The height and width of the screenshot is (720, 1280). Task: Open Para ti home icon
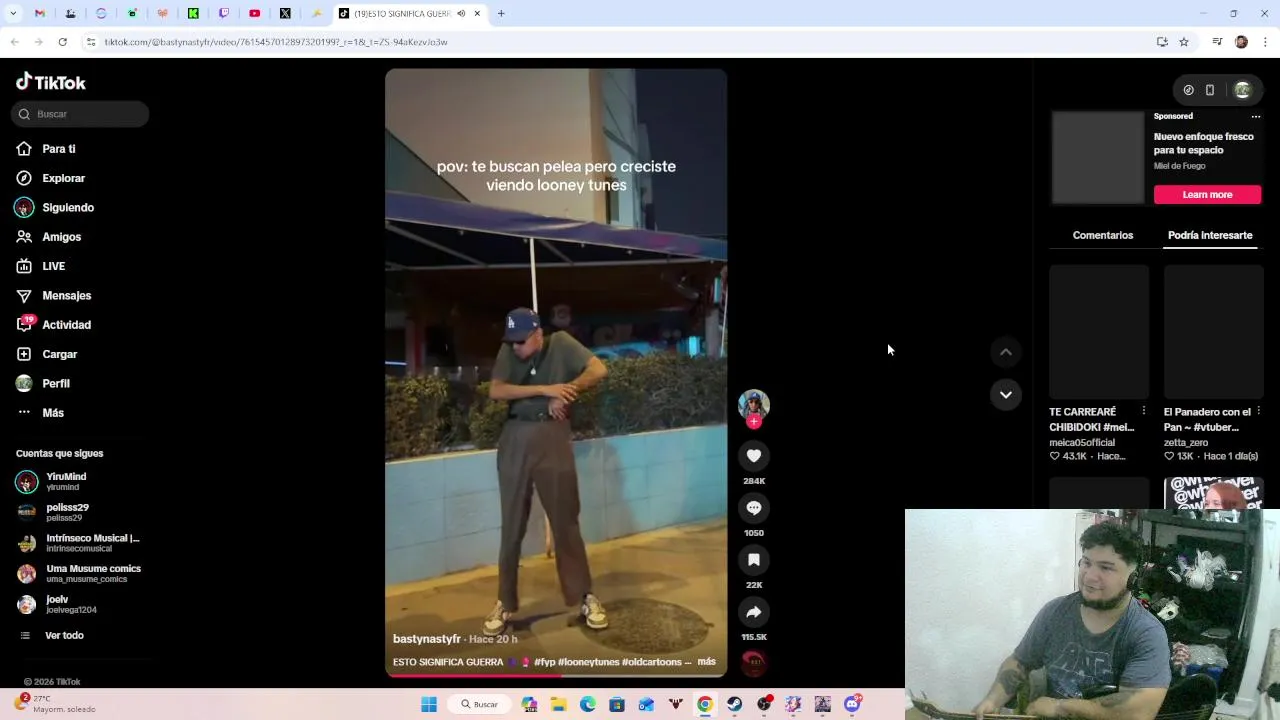(x=24, y=149)
